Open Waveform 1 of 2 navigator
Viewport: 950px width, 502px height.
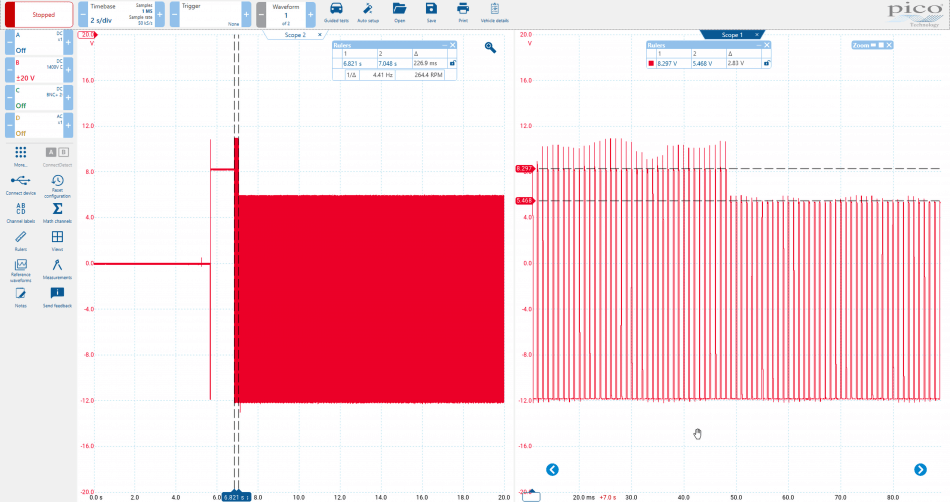[x=286, y=15]
